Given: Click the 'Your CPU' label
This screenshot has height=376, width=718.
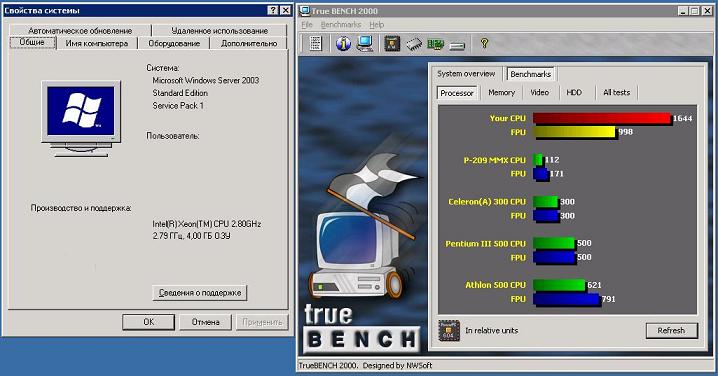Looking at the screenshot, I should point(507,118).
